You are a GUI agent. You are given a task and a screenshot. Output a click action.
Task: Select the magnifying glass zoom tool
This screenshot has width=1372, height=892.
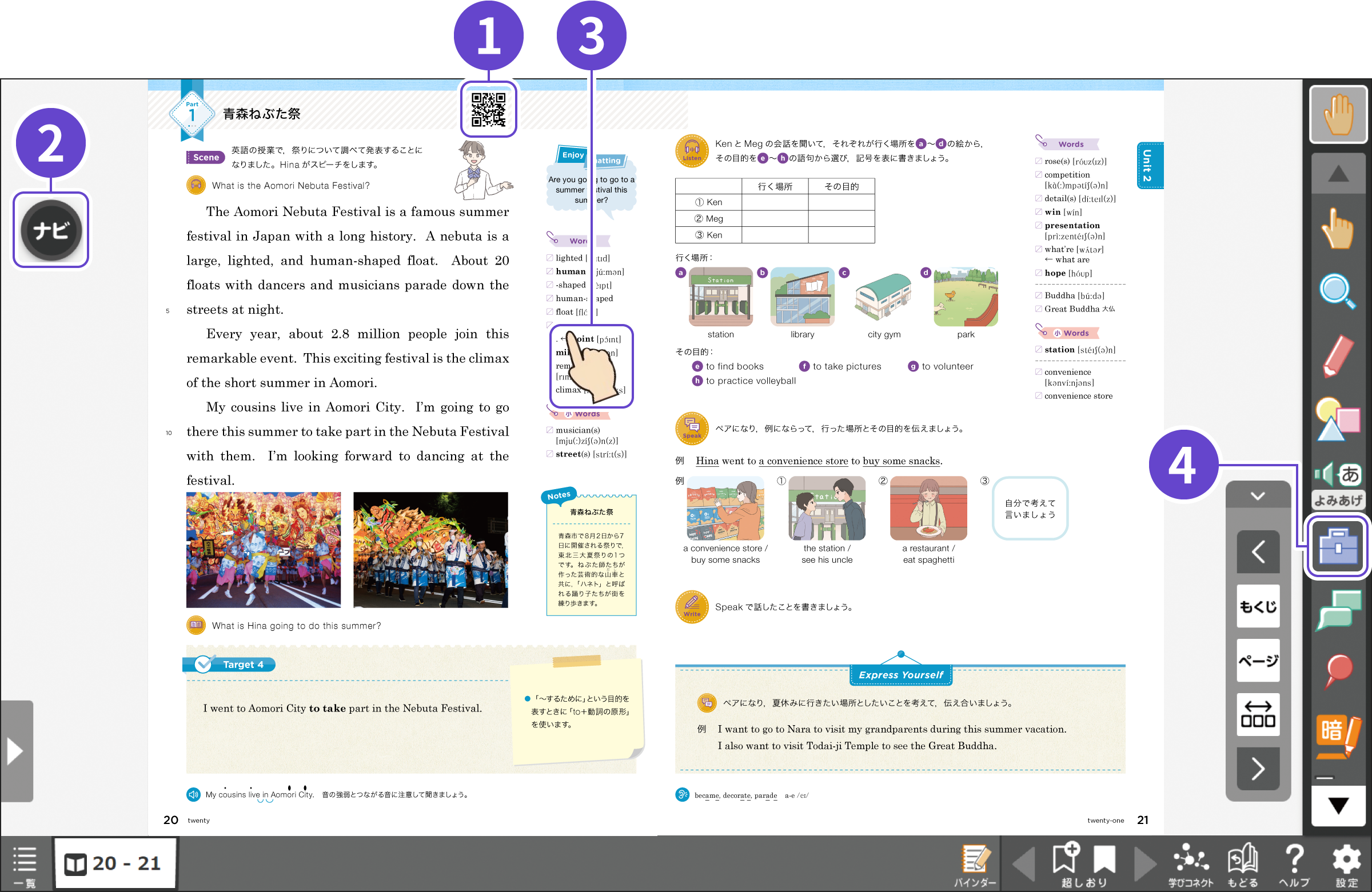1337,292
